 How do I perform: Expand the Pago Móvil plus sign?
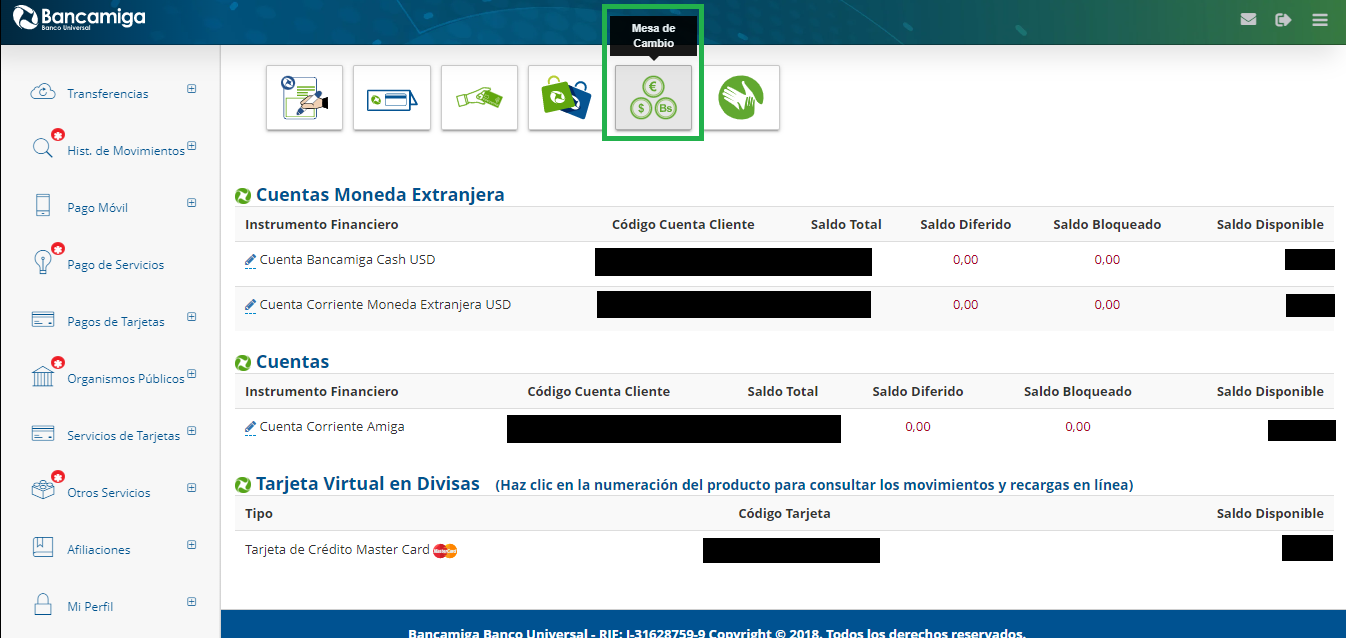click(191, 203)
